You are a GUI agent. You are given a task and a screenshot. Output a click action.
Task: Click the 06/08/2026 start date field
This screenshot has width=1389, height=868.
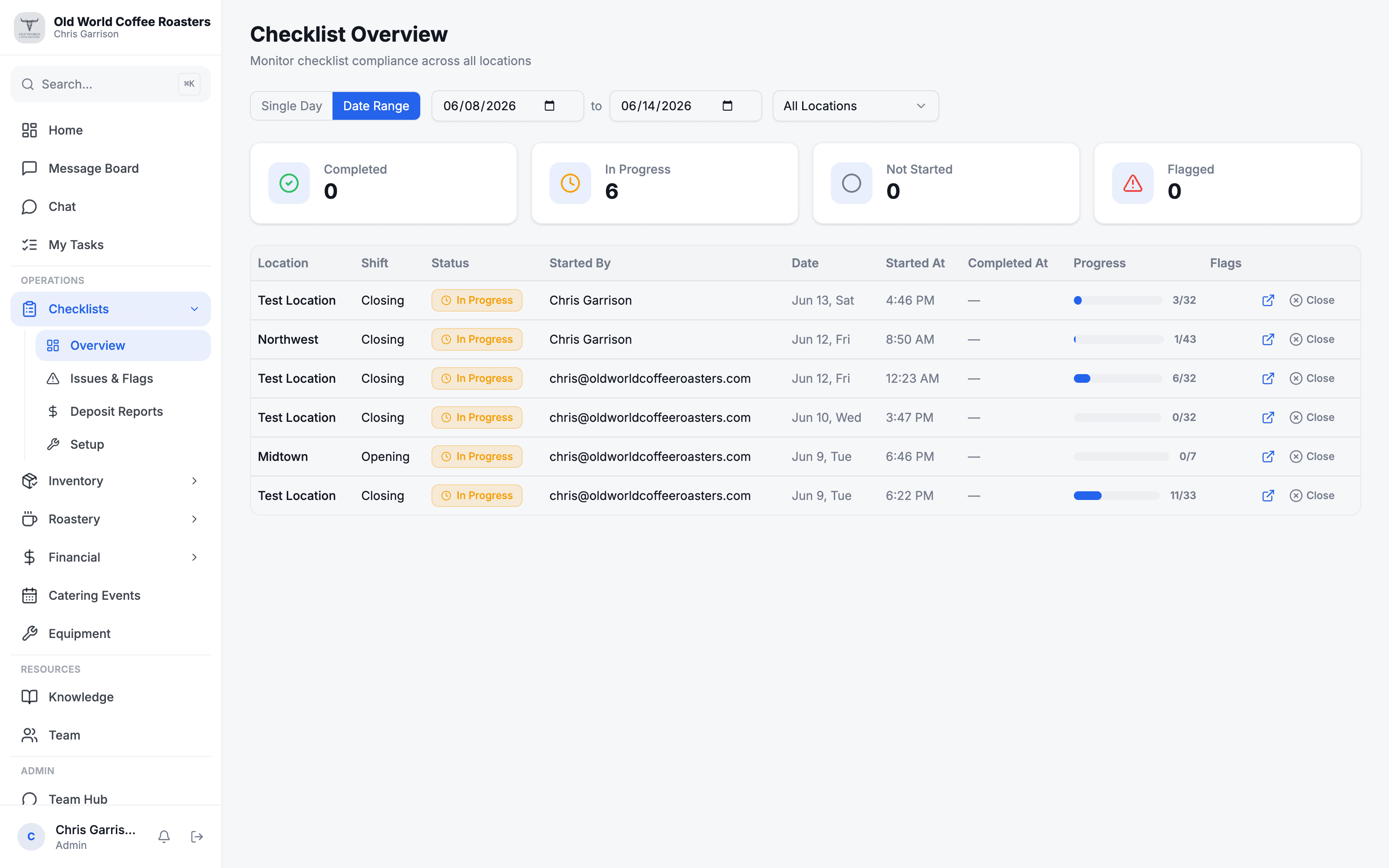pyautogui.click(x=507, y=105)
